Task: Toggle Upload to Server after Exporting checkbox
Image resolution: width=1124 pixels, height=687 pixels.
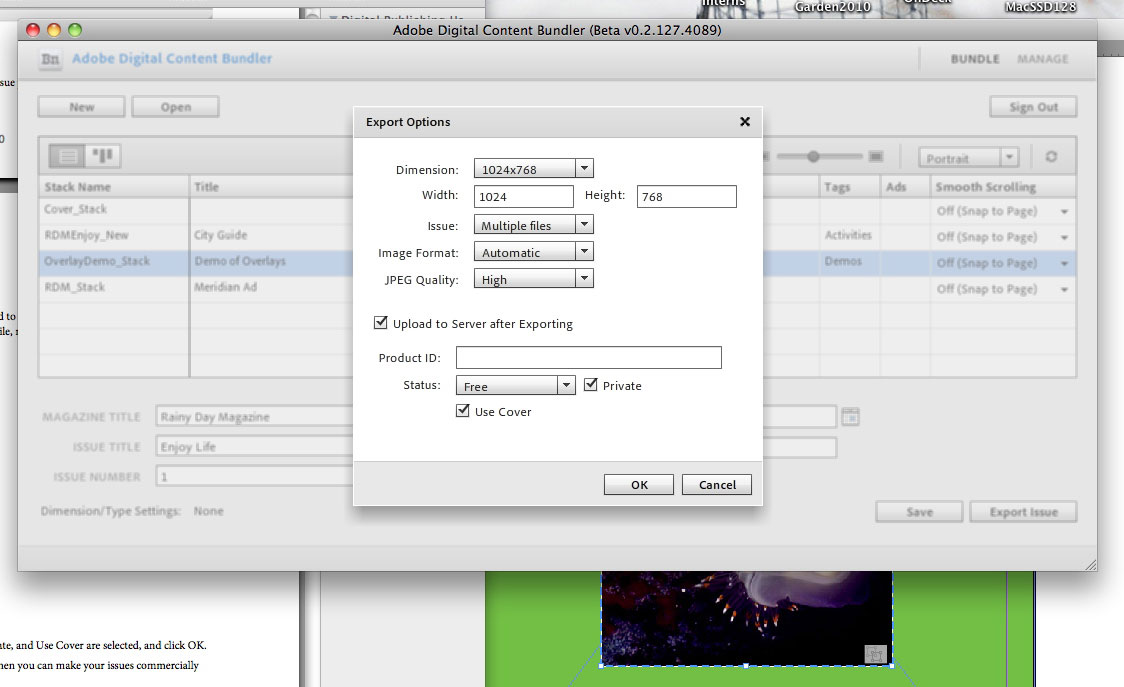Action: click(381, 323)
